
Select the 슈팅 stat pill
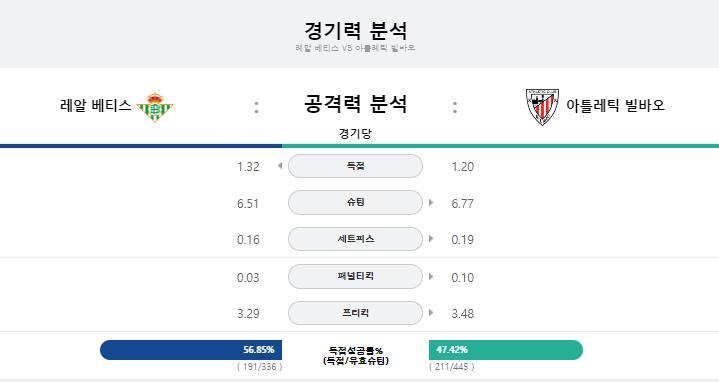pos(355,202)
